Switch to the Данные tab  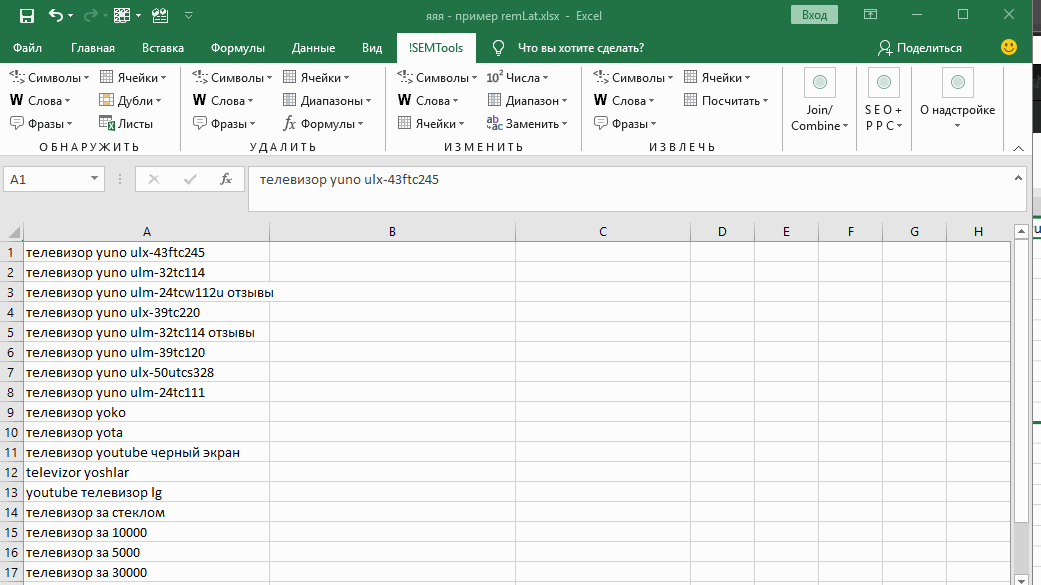tap(313, 48)
